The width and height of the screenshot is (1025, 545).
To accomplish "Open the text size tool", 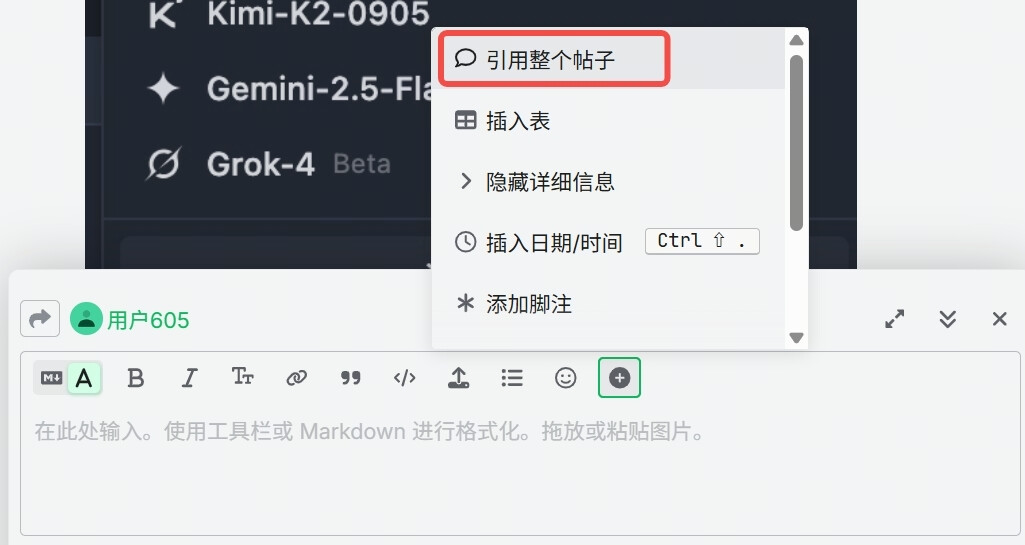I will click(x=243, y=377).
